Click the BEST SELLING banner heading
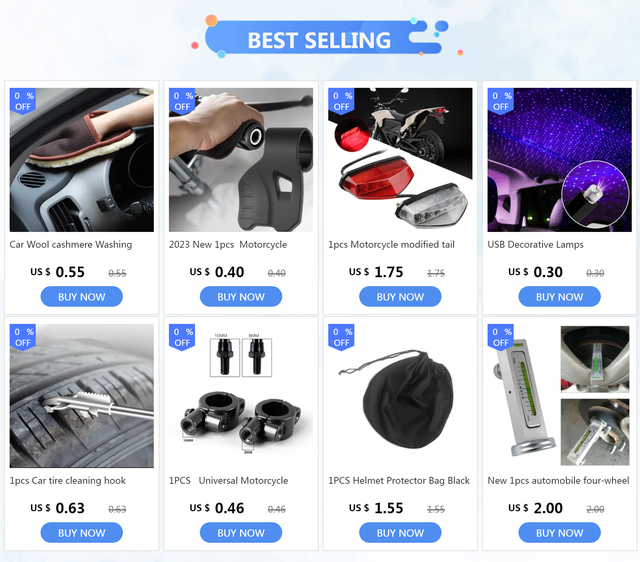The width and height of the screenshot is (640, 562). click(320, 40)
